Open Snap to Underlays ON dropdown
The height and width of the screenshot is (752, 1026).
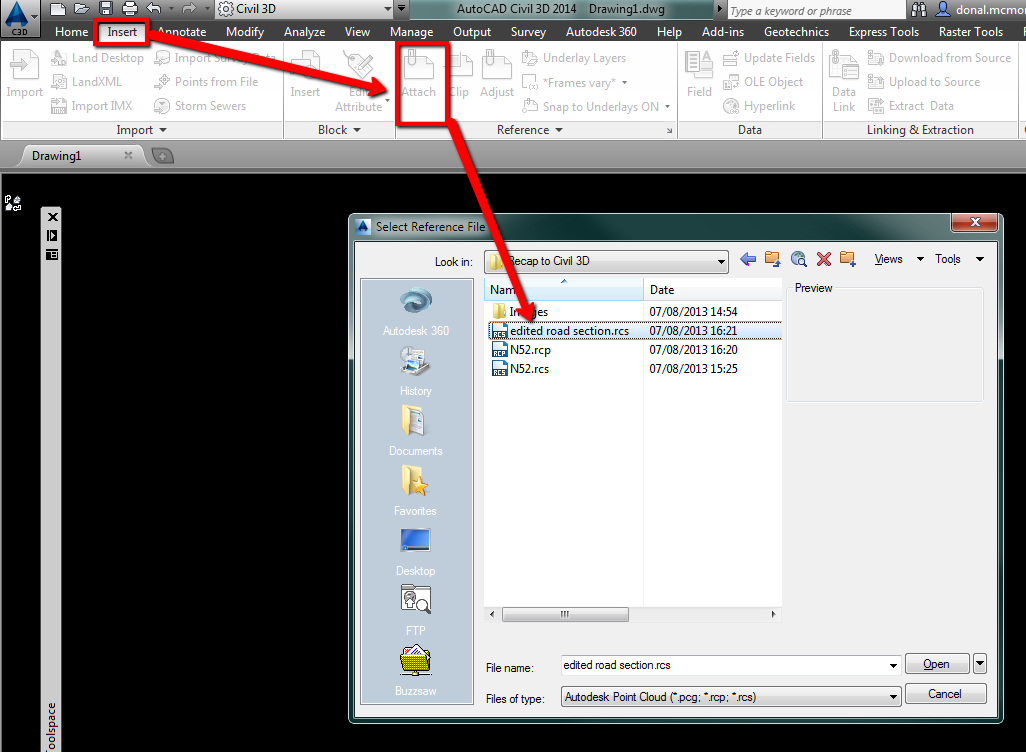[x=667, y=107]
